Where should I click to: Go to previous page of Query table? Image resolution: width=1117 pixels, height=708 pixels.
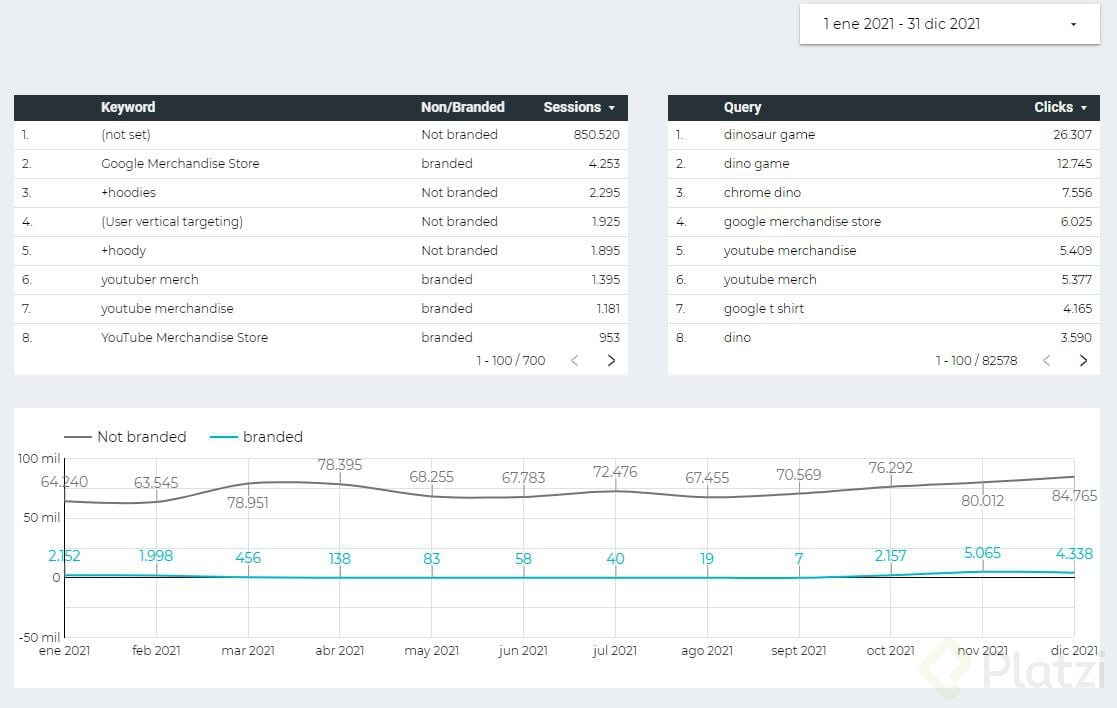pyautogui.click(x=1046, y=360)
